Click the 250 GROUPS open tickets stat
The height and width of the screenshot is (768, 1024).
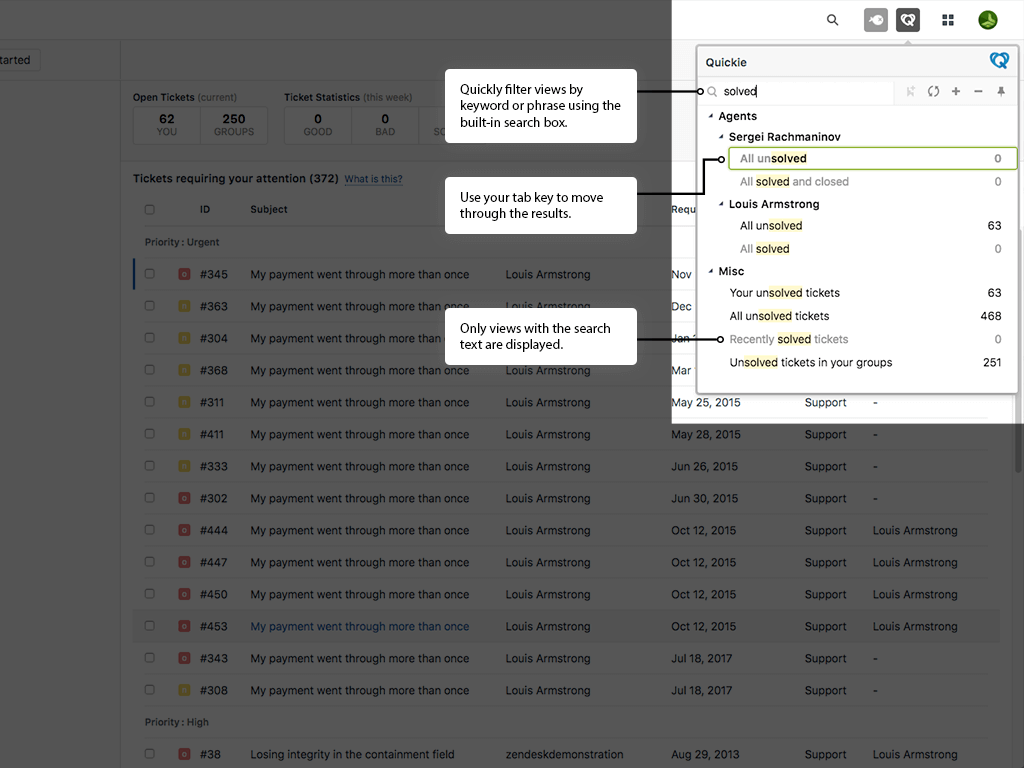click(x=234, y=125)
